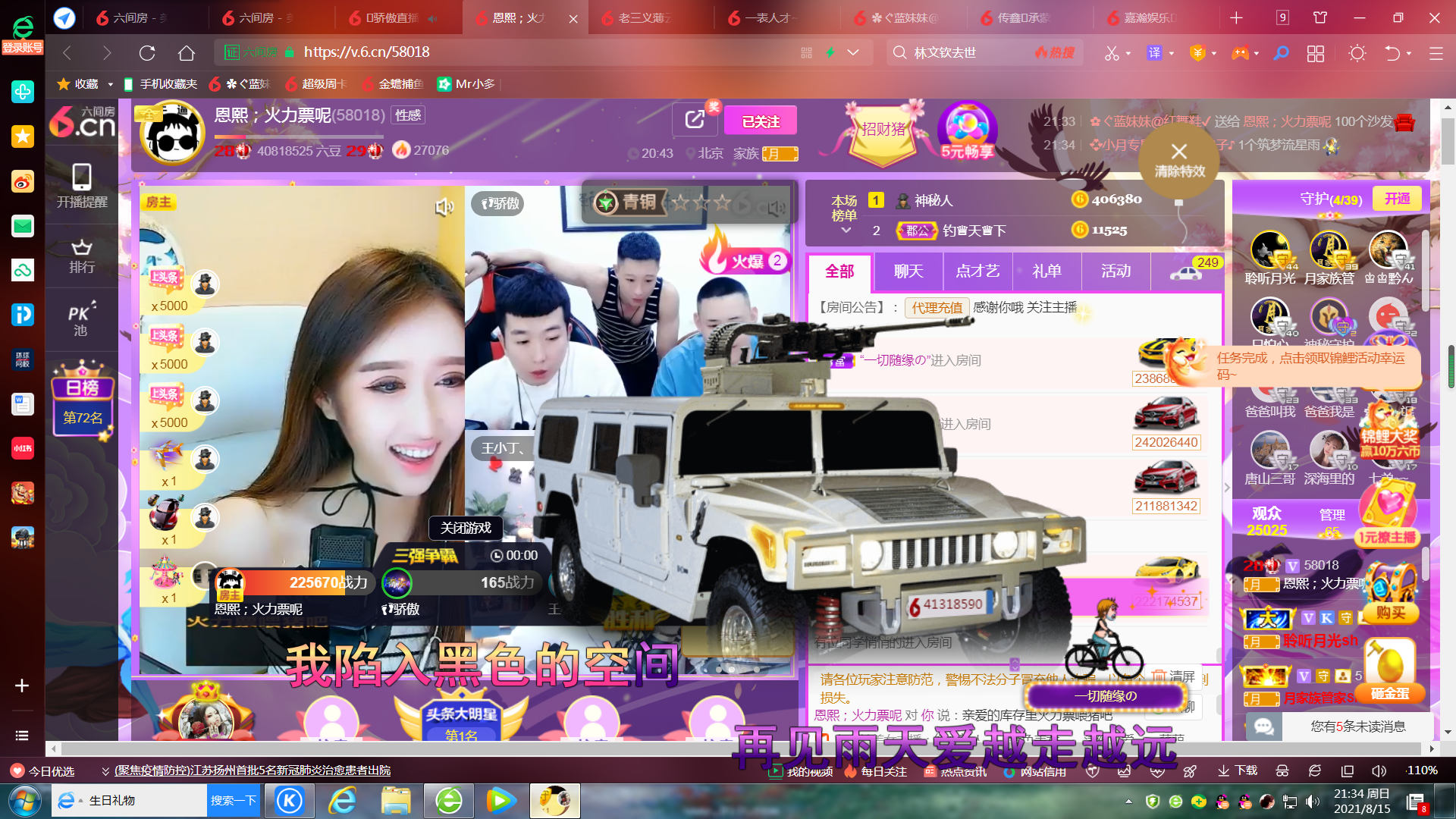Open the 排行 ranking crown icon
Viewport: 1456px width, 819px height.
coord(82,256)
